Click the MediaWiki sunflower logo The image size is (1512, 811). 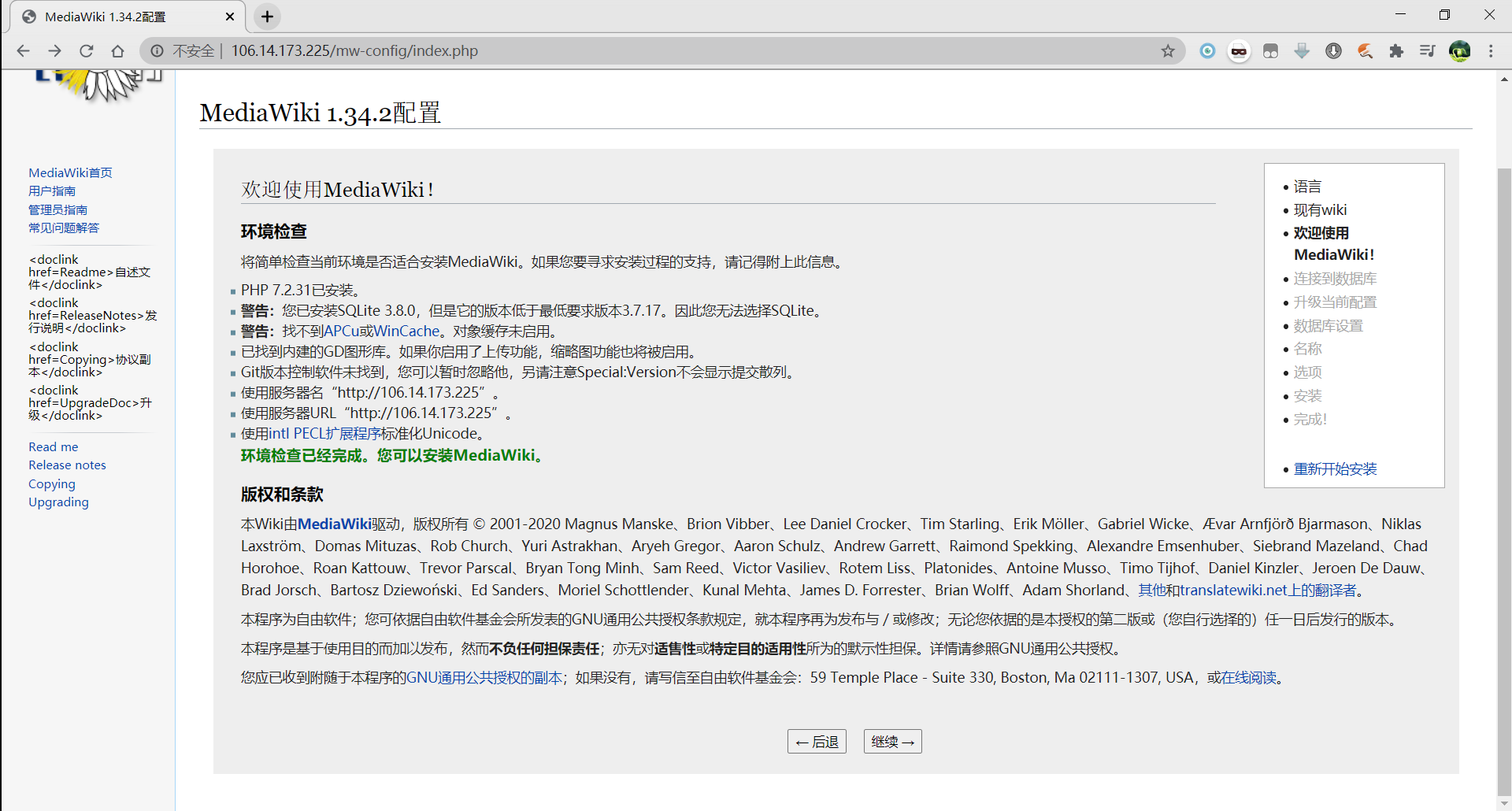point(98,85)
